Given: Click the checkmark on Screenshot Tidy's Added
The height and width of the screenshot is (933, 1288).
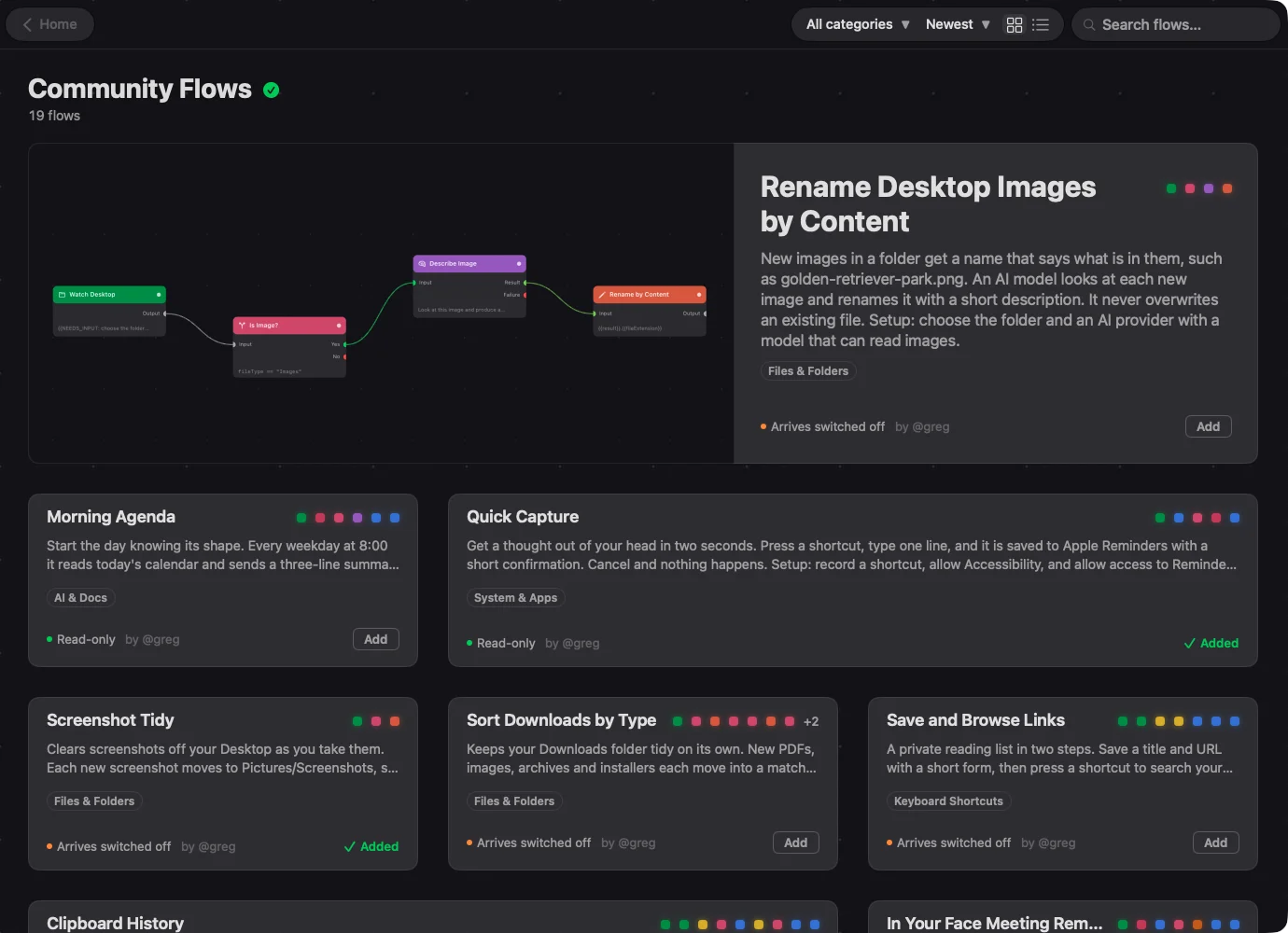Looking at the screenshot, I should tap(350, 847).
